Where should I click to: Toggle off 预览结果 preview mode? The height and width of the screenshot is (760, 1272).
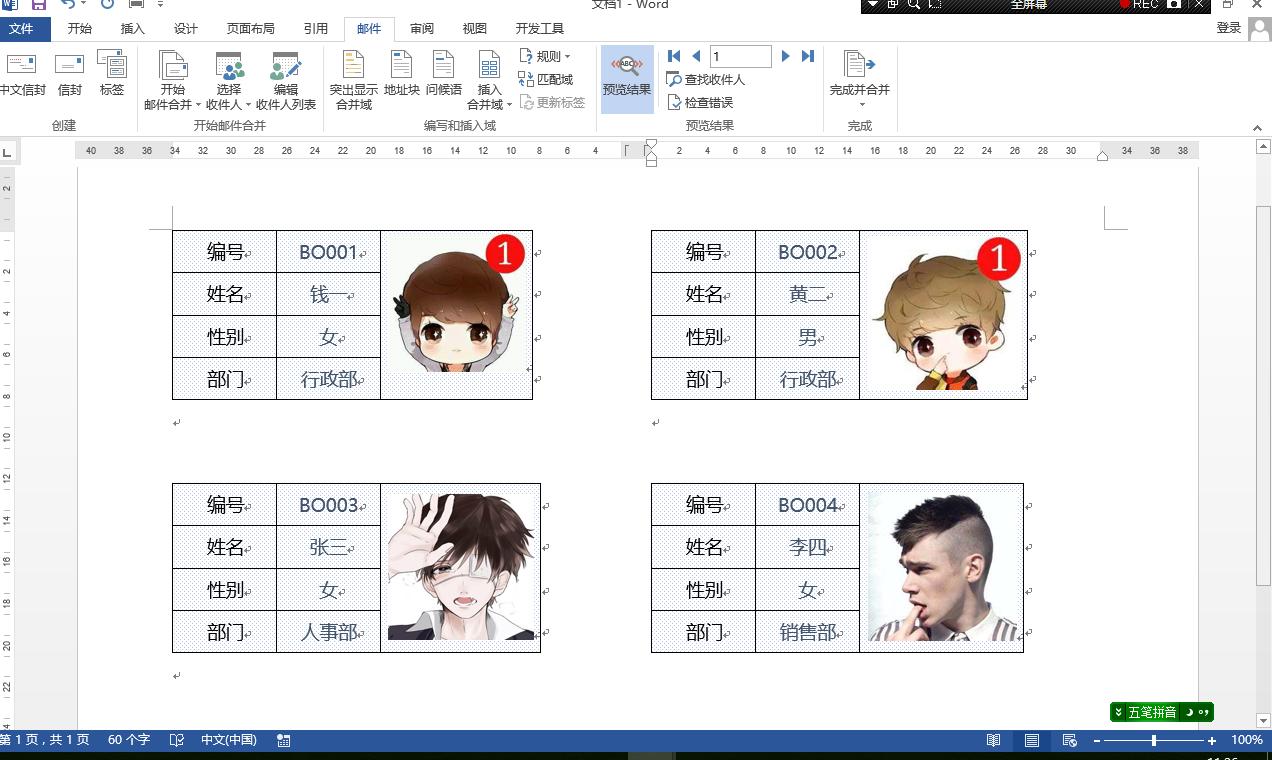point(626,78)
